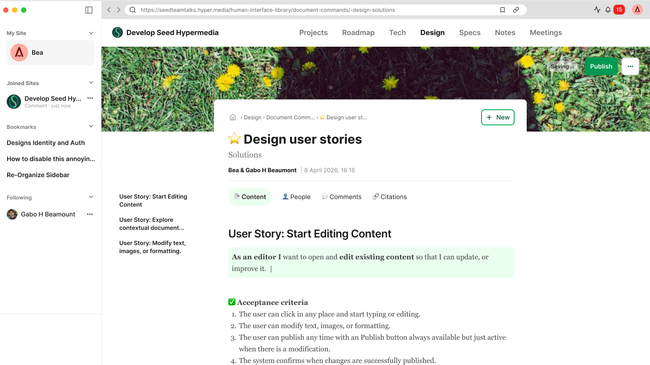
Task: Open bookmark How to disable this annoyin...
Action: 51,159
